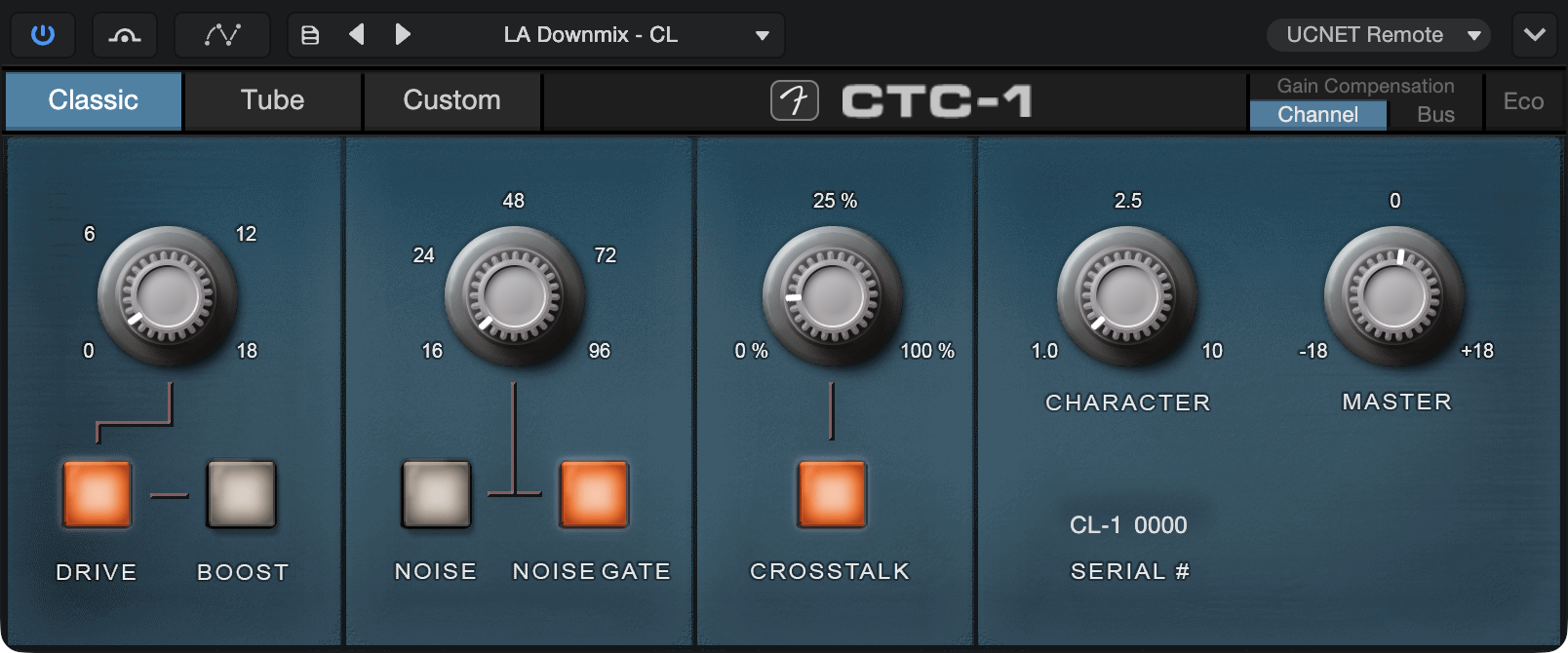The height and width of the screenshot is (653, 1568).
Task: Switch to the Classic console tab
Action: pyautogui.click(x=94, y=100)
